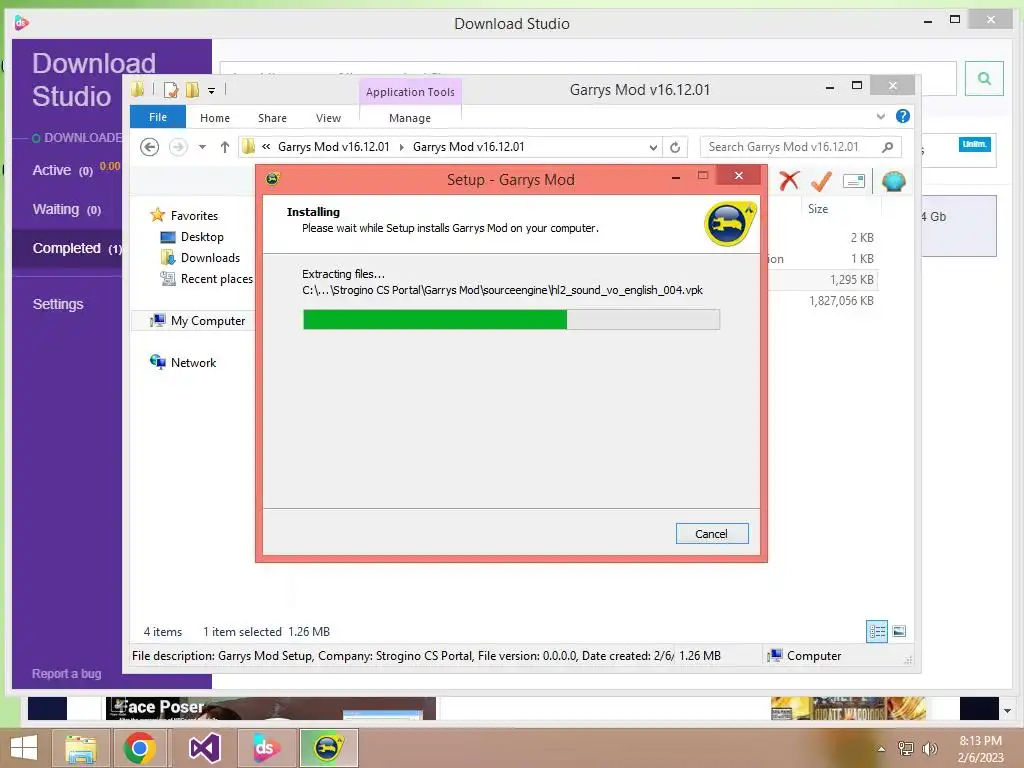Image resolution: width=1024 pixels, height=768 pixels.
Task: Click the green installation progress bar
Action: 511,319
